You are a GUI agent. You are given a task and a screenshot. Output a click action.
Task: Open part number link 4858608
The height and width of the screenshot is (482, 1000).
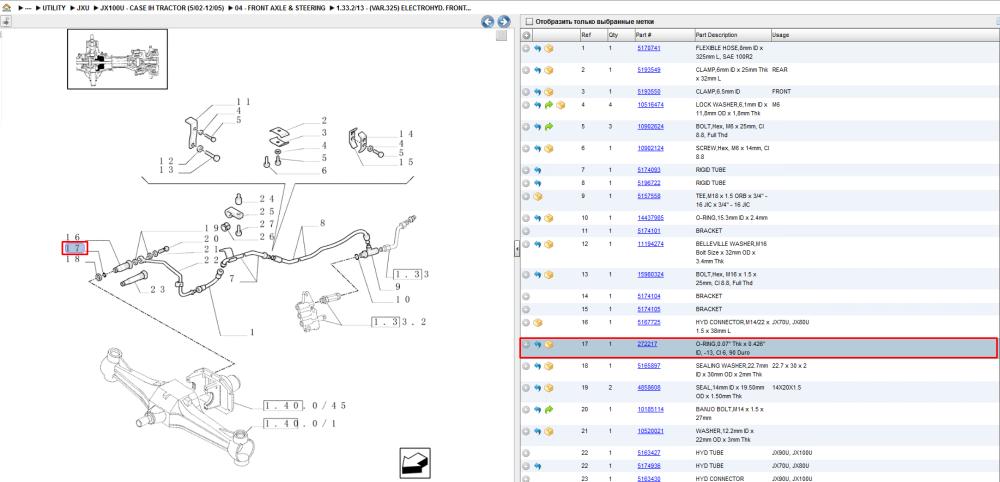pyautogui.click(x=649, y=387)
